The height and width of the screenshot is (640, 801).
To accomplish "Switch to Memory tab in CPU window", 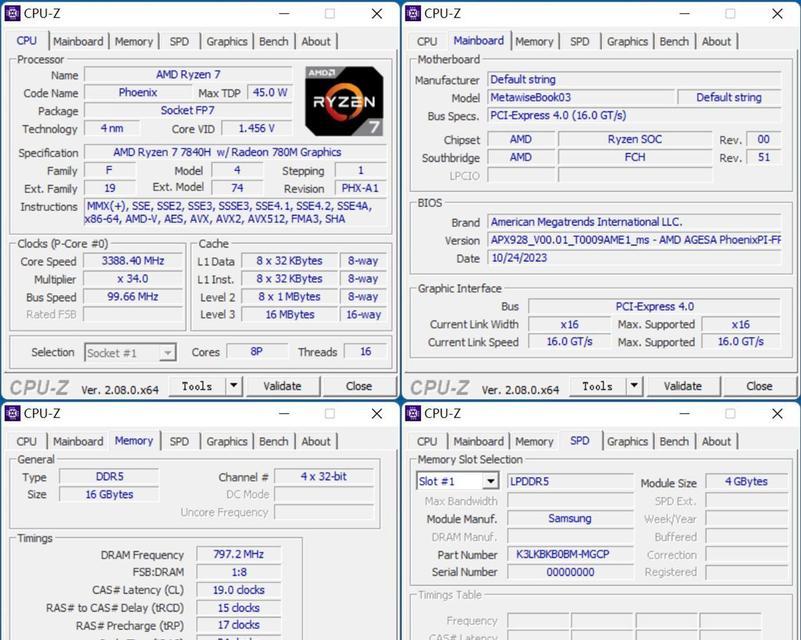I will [133, 41].
